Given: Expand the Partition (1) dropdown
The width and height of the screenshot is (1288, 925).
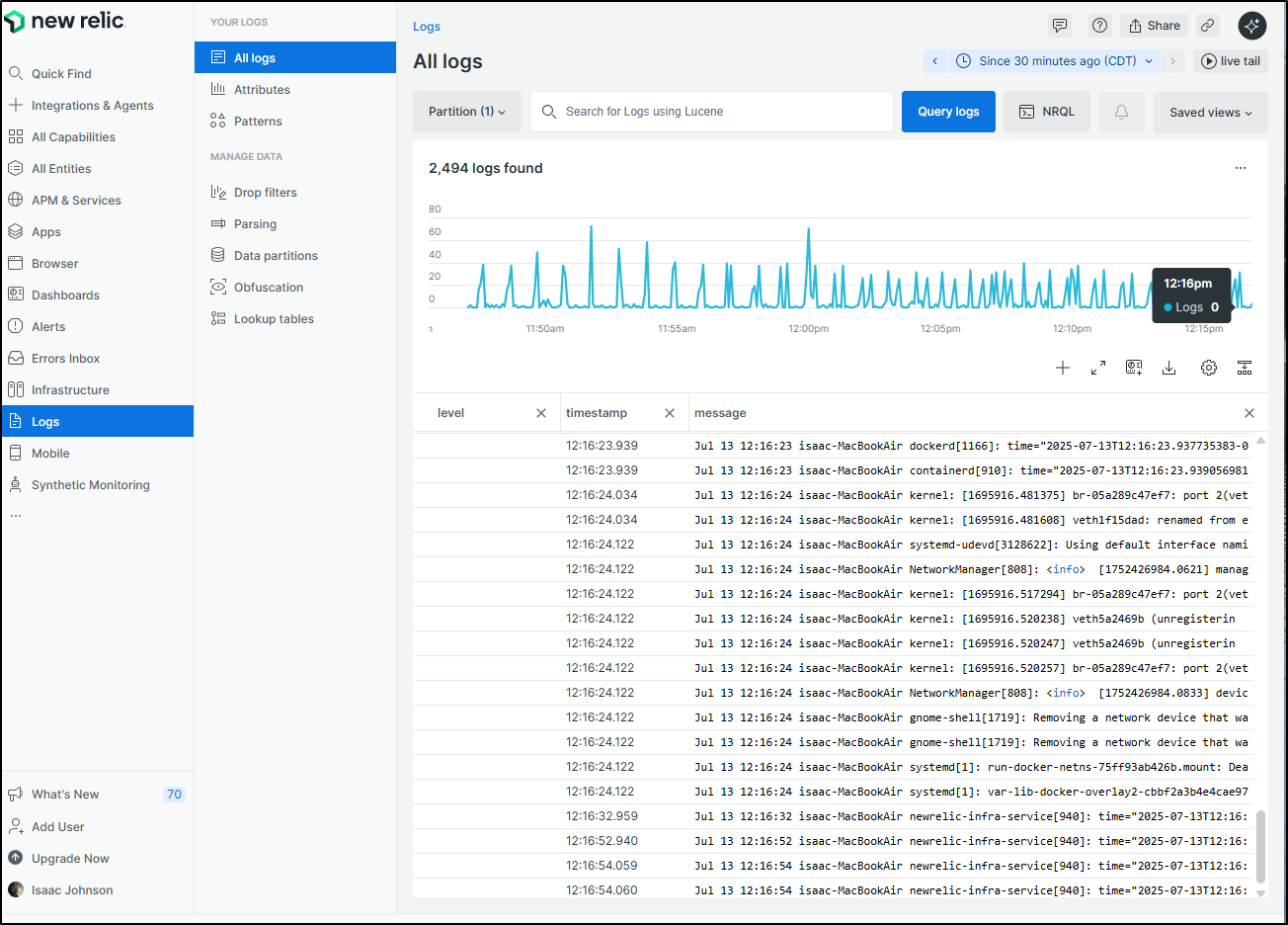Looking at the screenshot, I should coord(467,112).
